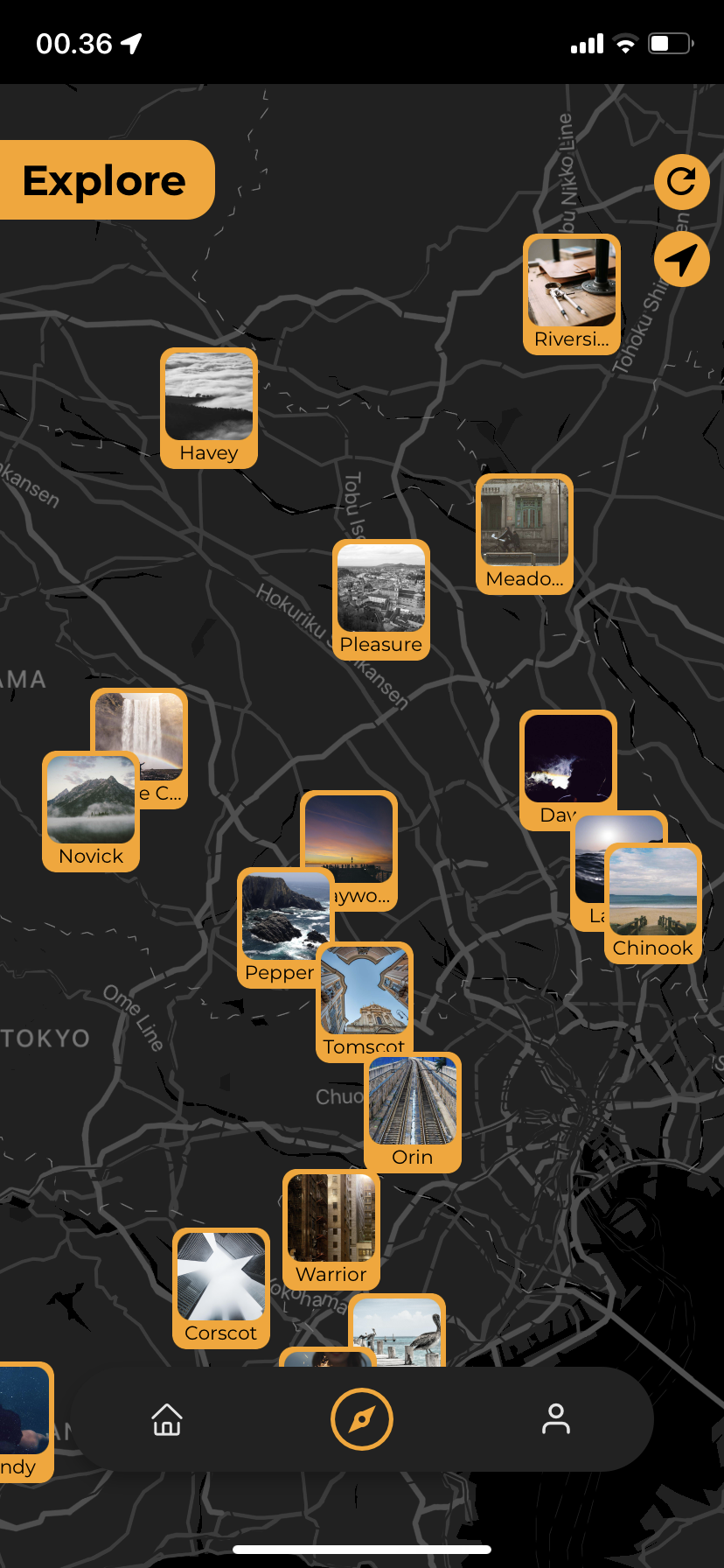The height and width of the screenshot is (1568, 724).
Task: Tap the Hokuriku map label
Action: coord(291,612)
